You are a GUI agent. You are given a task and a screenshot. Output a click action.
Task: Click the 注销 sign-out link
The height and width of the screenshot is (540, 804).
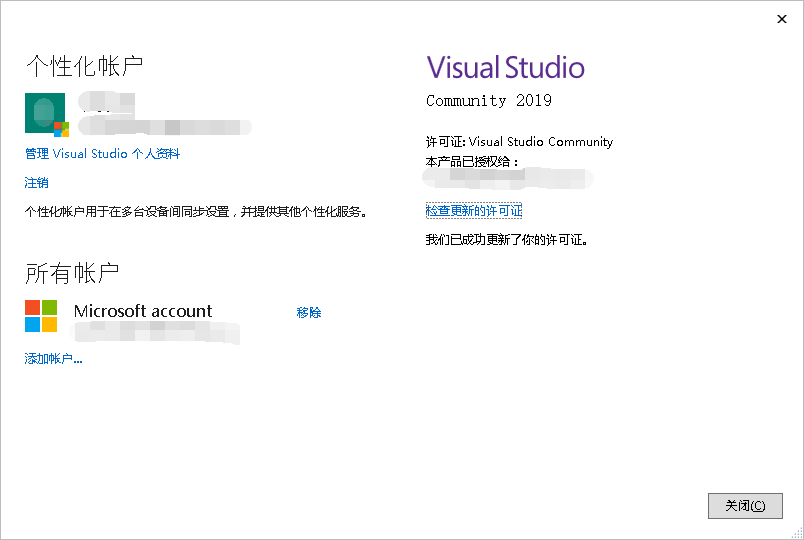coord(36,183)
